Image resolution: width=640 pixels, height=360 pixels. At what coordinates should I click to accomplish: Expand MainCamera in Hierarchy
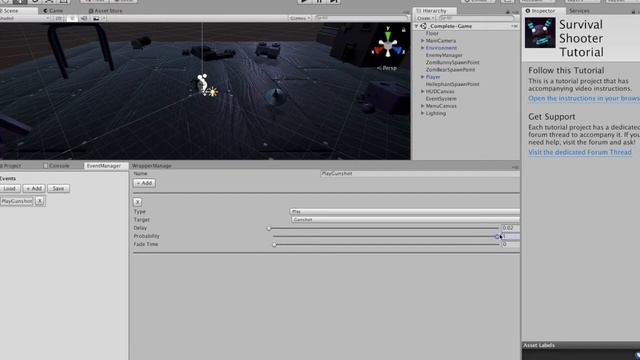coord(422,41)
